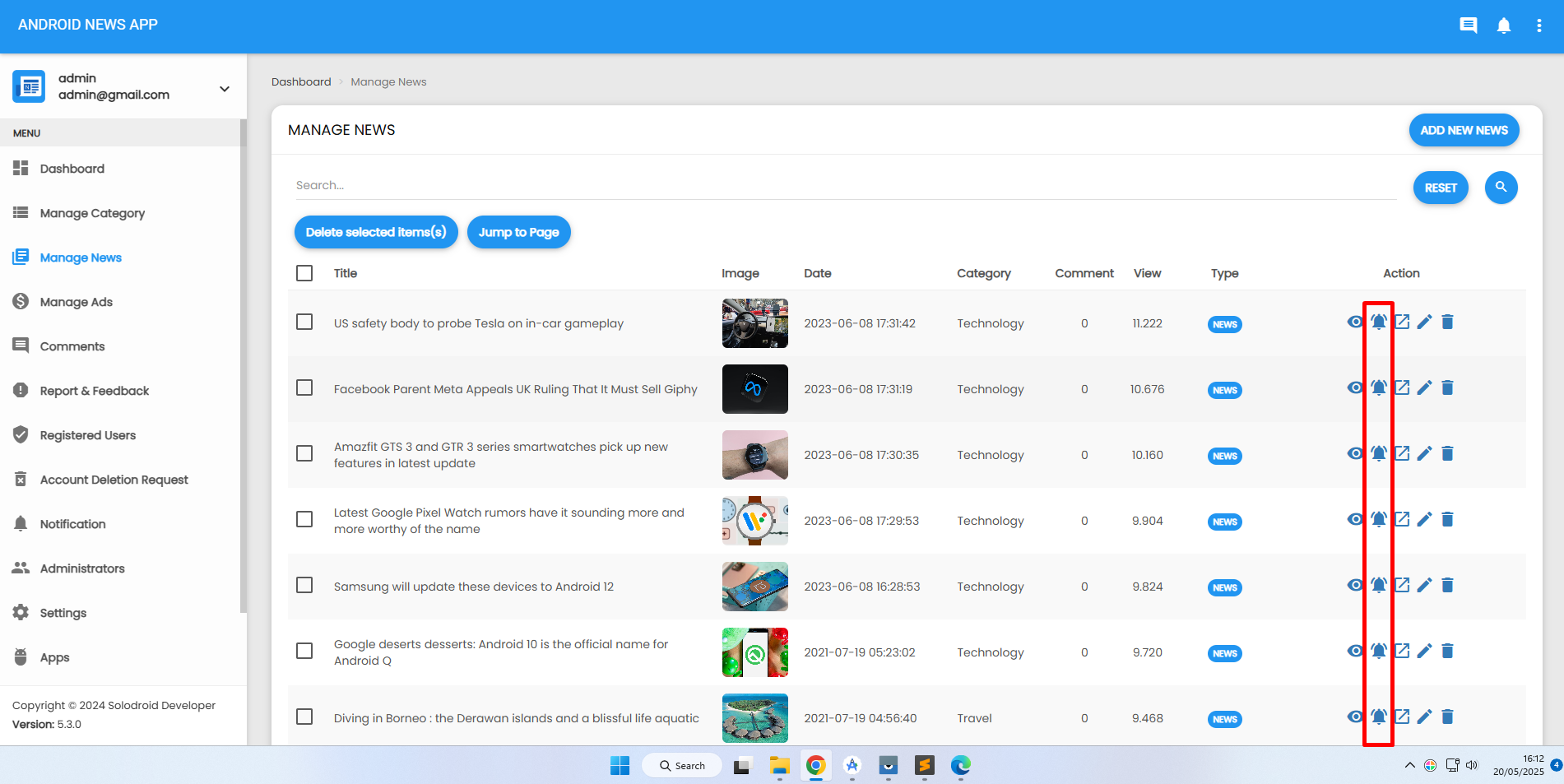View the Google Pixel Watch news details
The image size is (1564, 784).
(x=1354, y=519)
